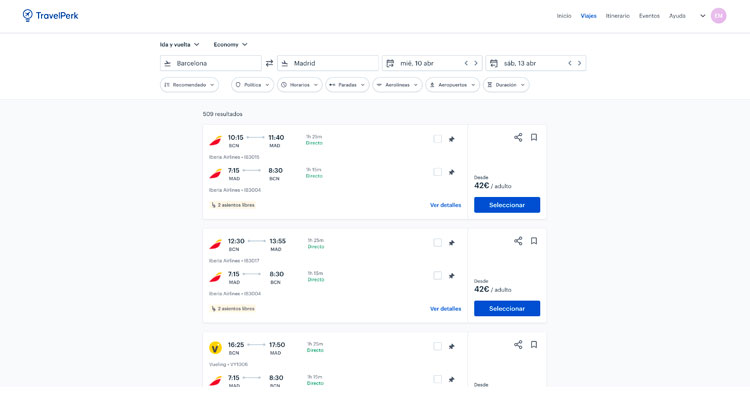
Task: Tick checkbox for 10:15 outbound flight
Action: [x=437, y=139]
